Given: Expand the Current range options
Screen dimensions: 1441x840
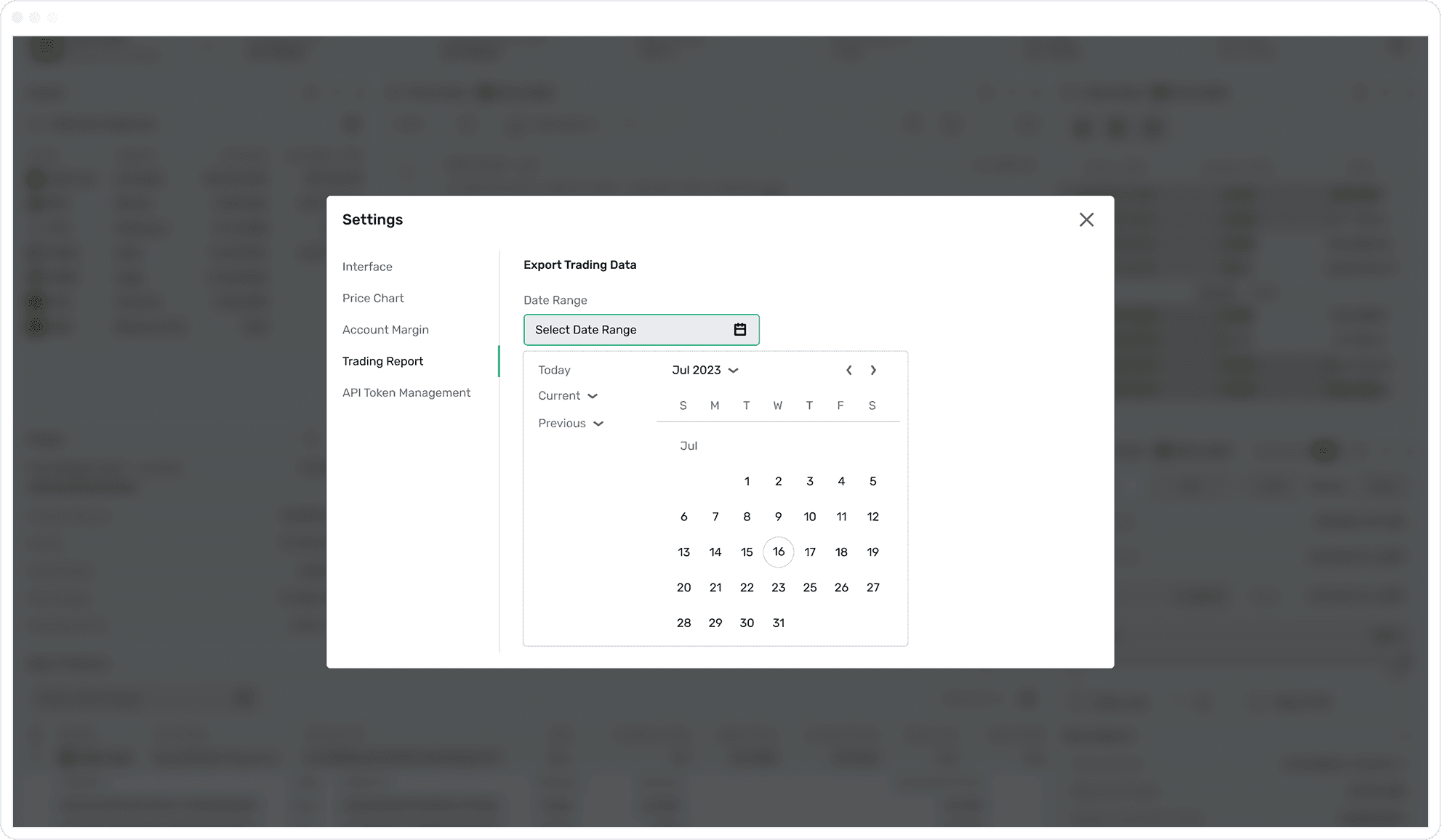Looking at the screenshot, I should (x=568, y=396).
